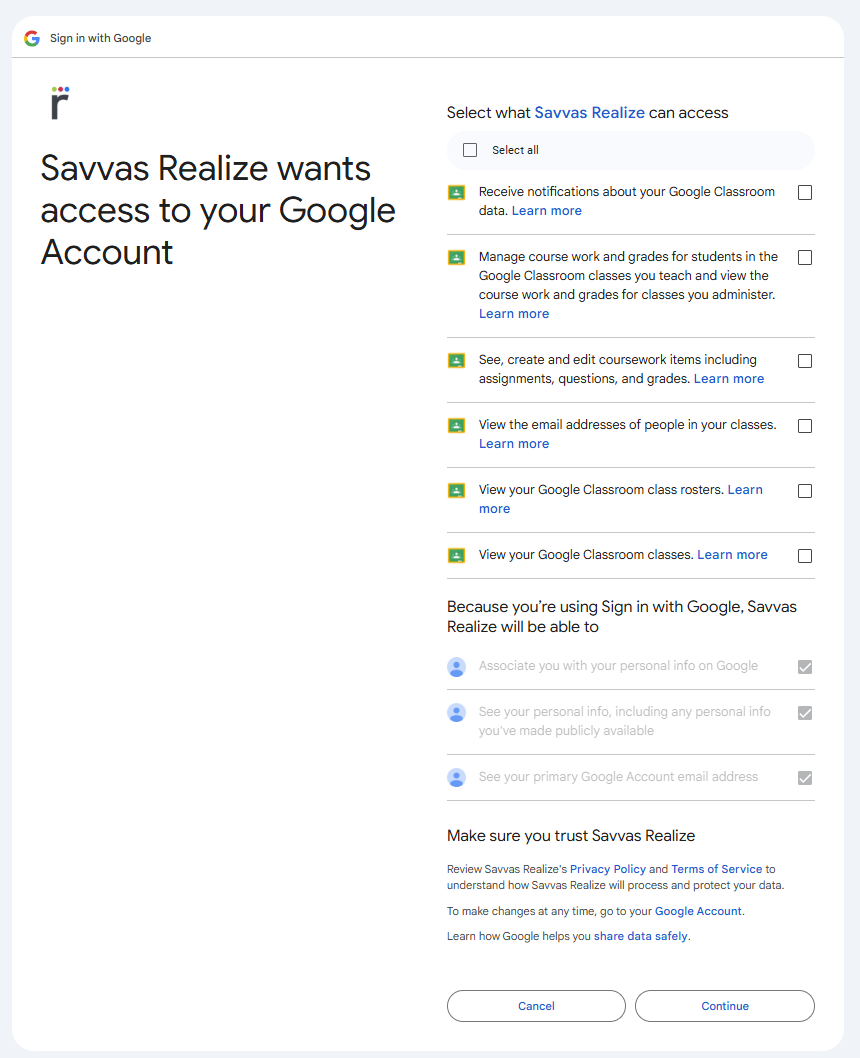860x1058 pixels.
Task: Check the Select all checkbox
Action: pos(470,150)
